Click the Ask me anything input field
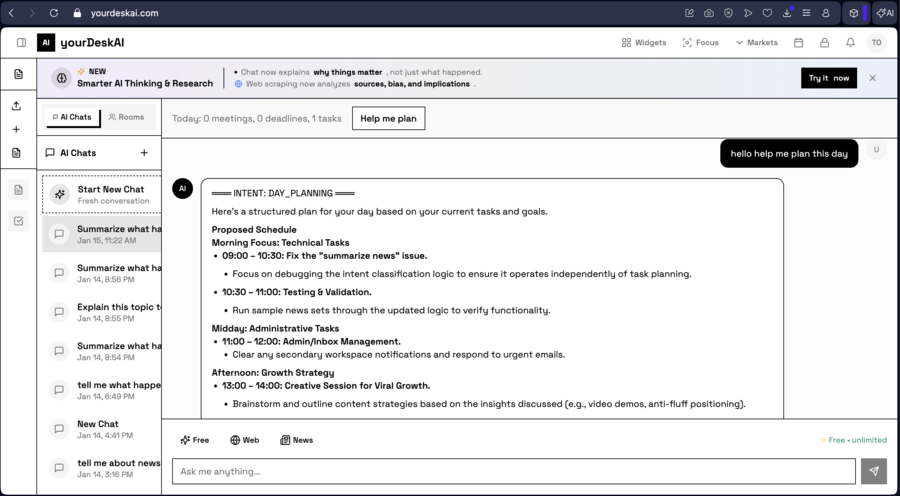The height and width of the screenshot is (496, 900). [513, 471]
